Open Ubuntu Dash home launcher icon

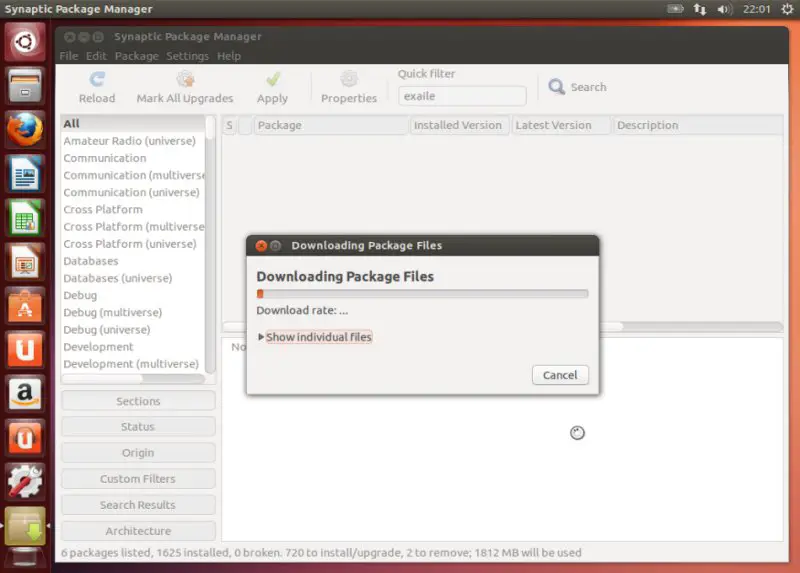pos(24,42)
